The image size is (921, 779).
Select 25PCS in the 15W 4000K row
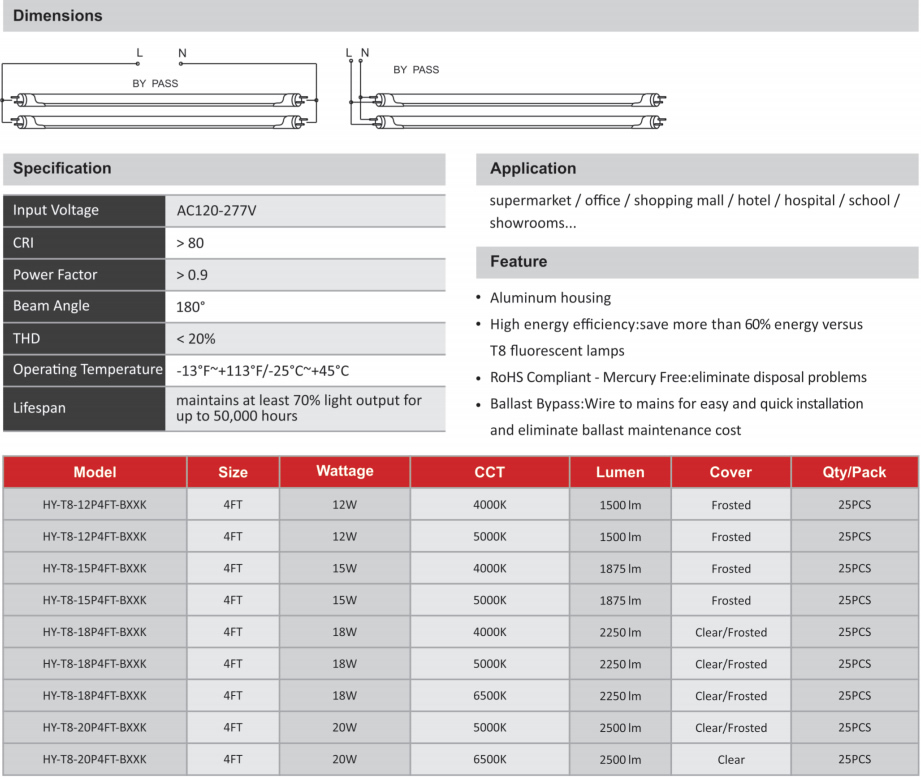click(x=855, y=568)
